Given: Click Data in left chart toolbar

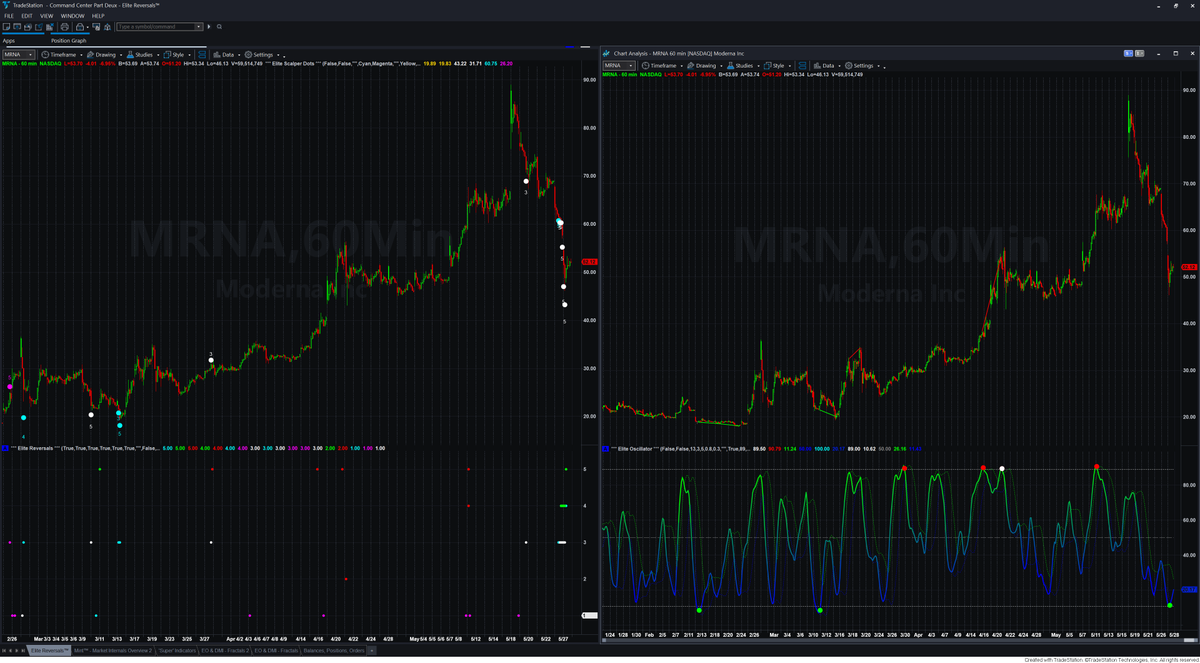Looking at the screenshot, I should [x=224, y=54].
